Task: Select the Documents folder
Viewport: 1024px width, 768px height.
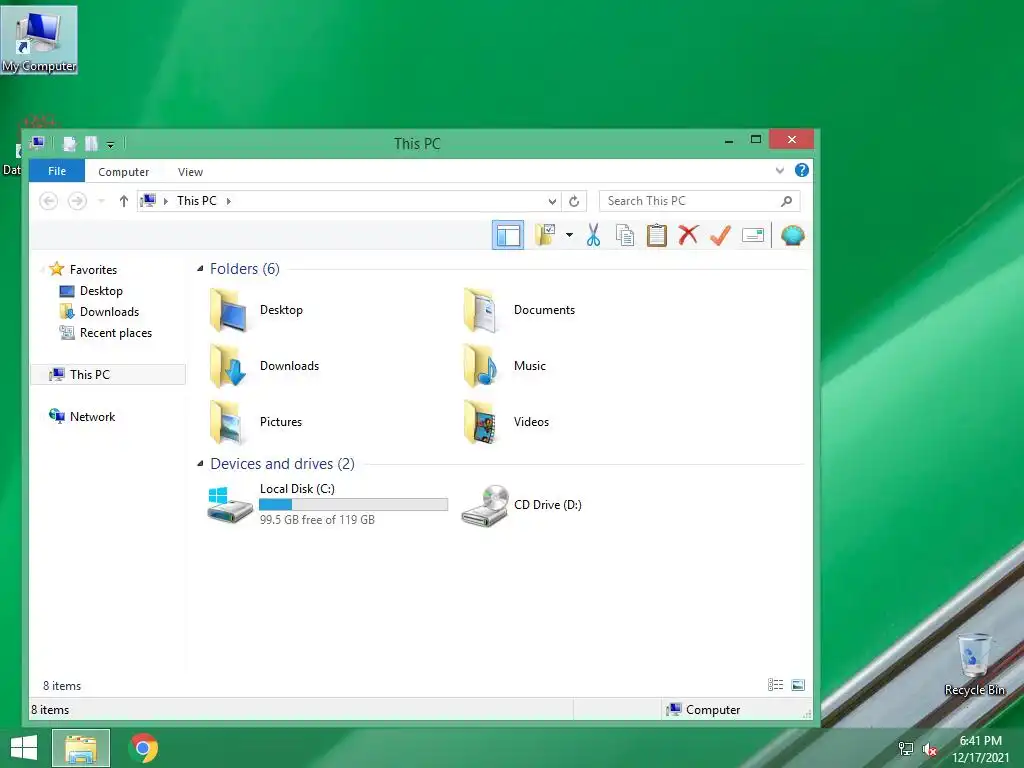Action: click(x=519, y=310)
